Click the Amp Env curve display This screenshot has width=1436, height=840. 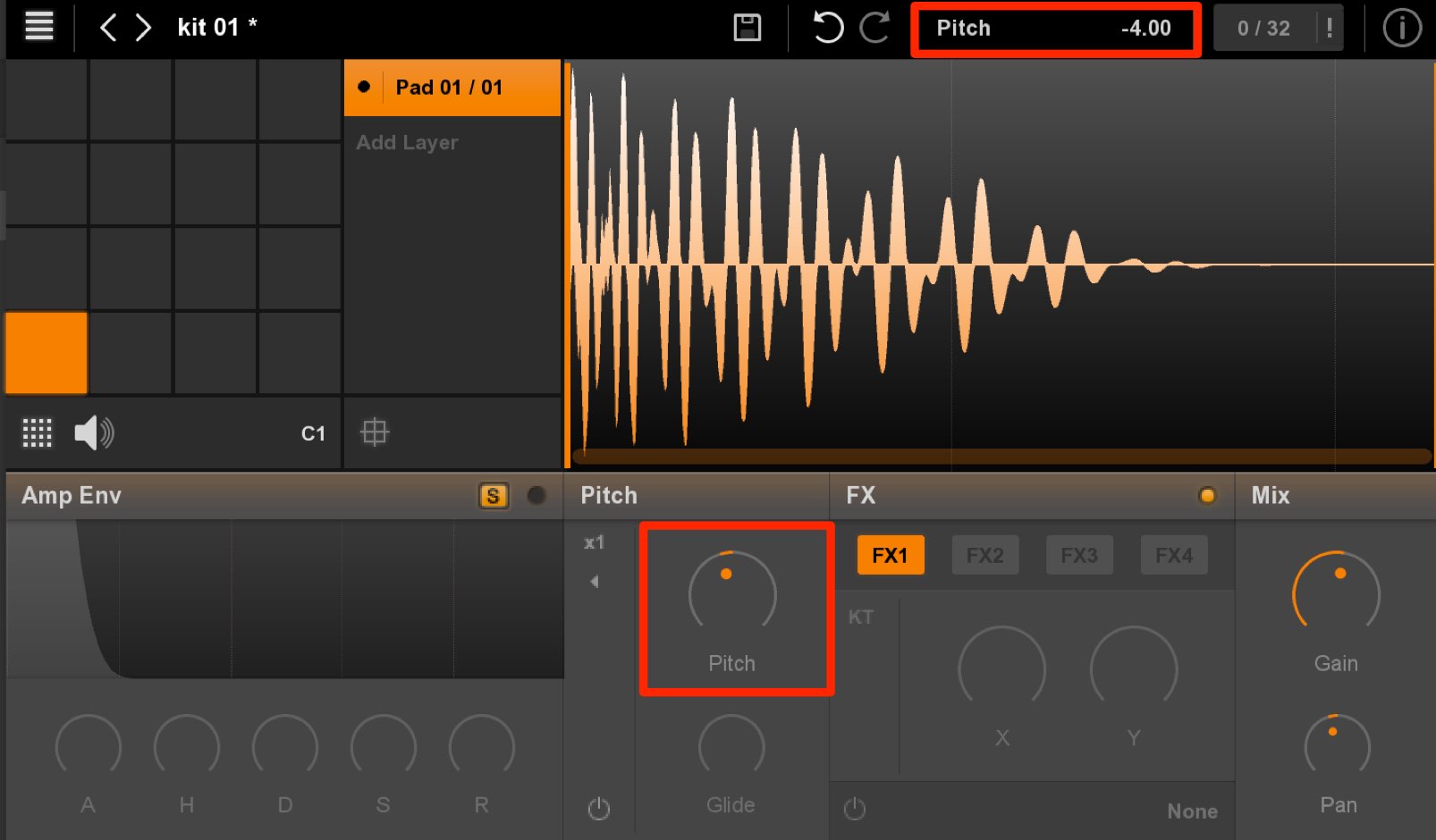tap(284, 600)
